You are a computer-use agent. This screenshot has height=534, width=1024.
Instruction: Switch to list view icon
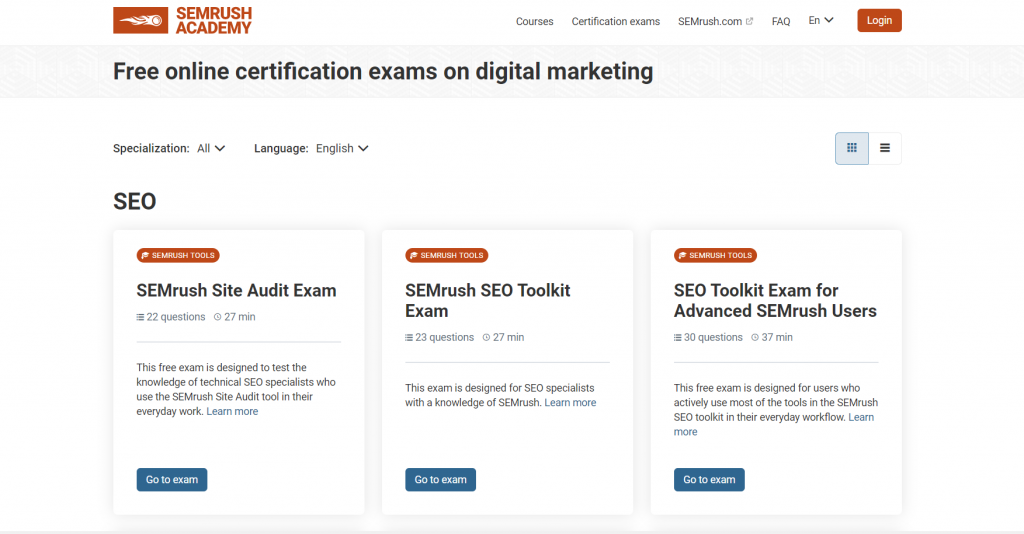click(885, 148)
